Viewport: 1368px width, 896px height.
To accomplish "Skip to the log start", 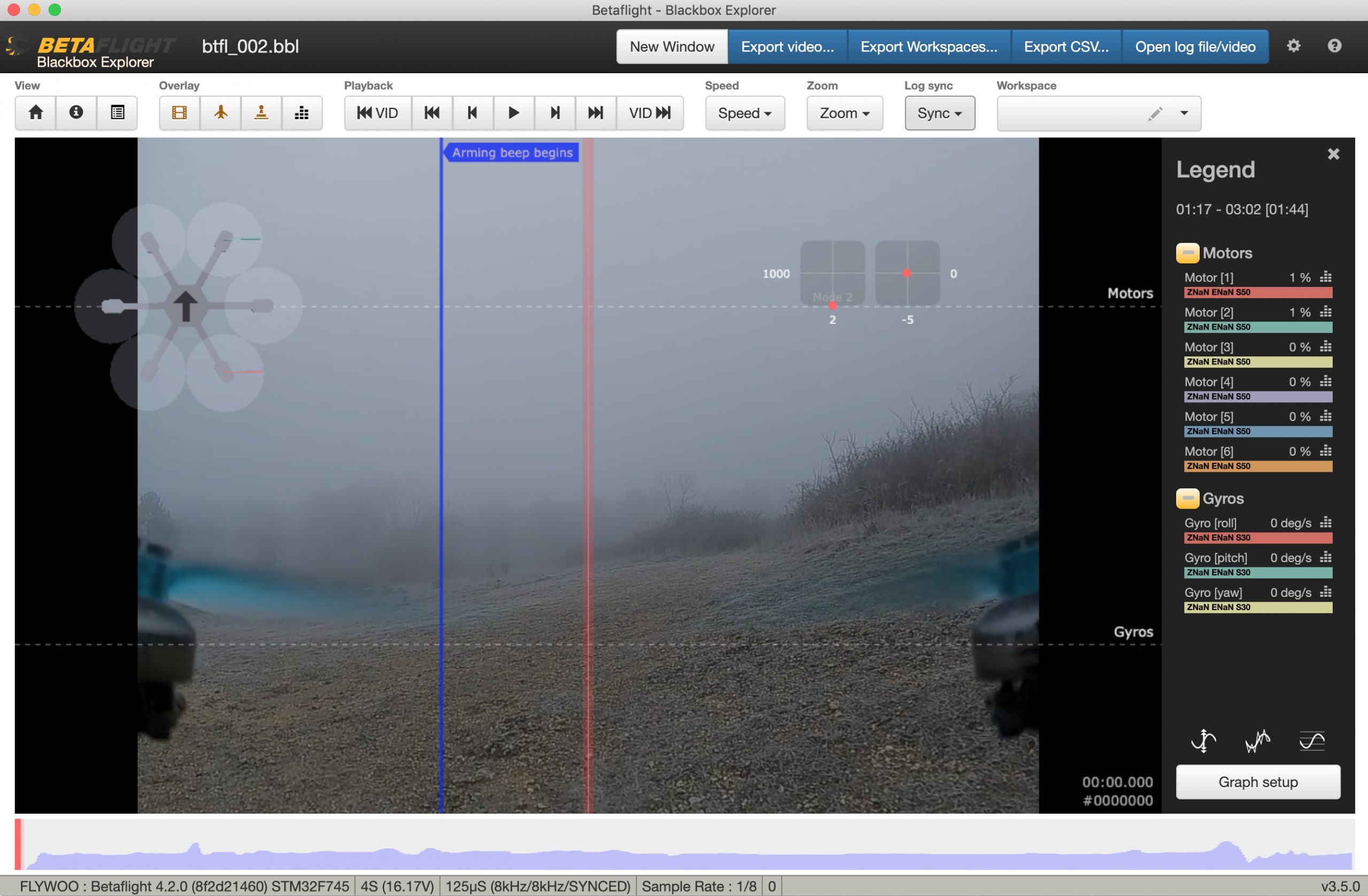I will coord(432,113).
